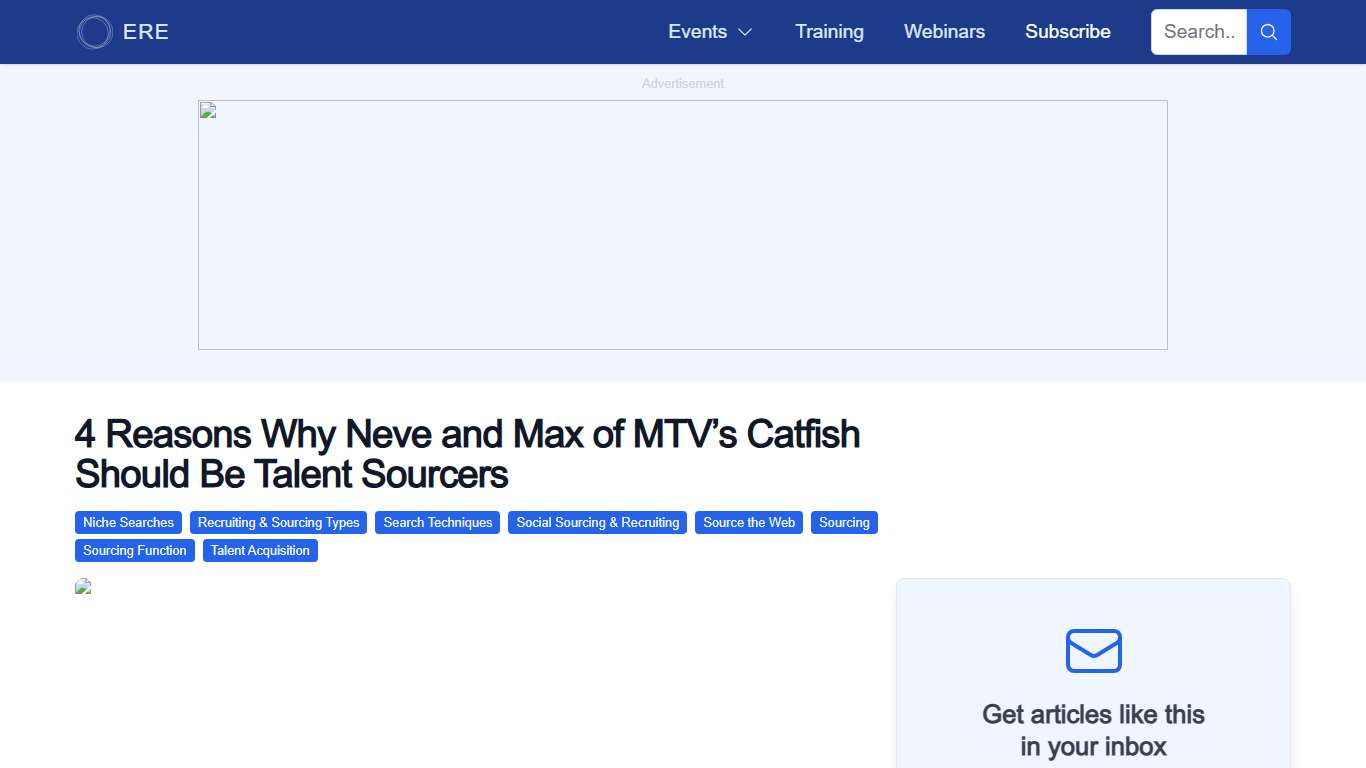Click the broken article image placeholder icon
1366x768 pixels.
point(83,586)
